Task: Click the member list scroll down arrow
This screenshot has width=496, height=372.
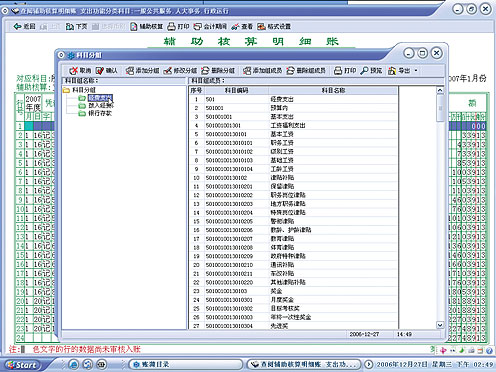Action: 440,325
